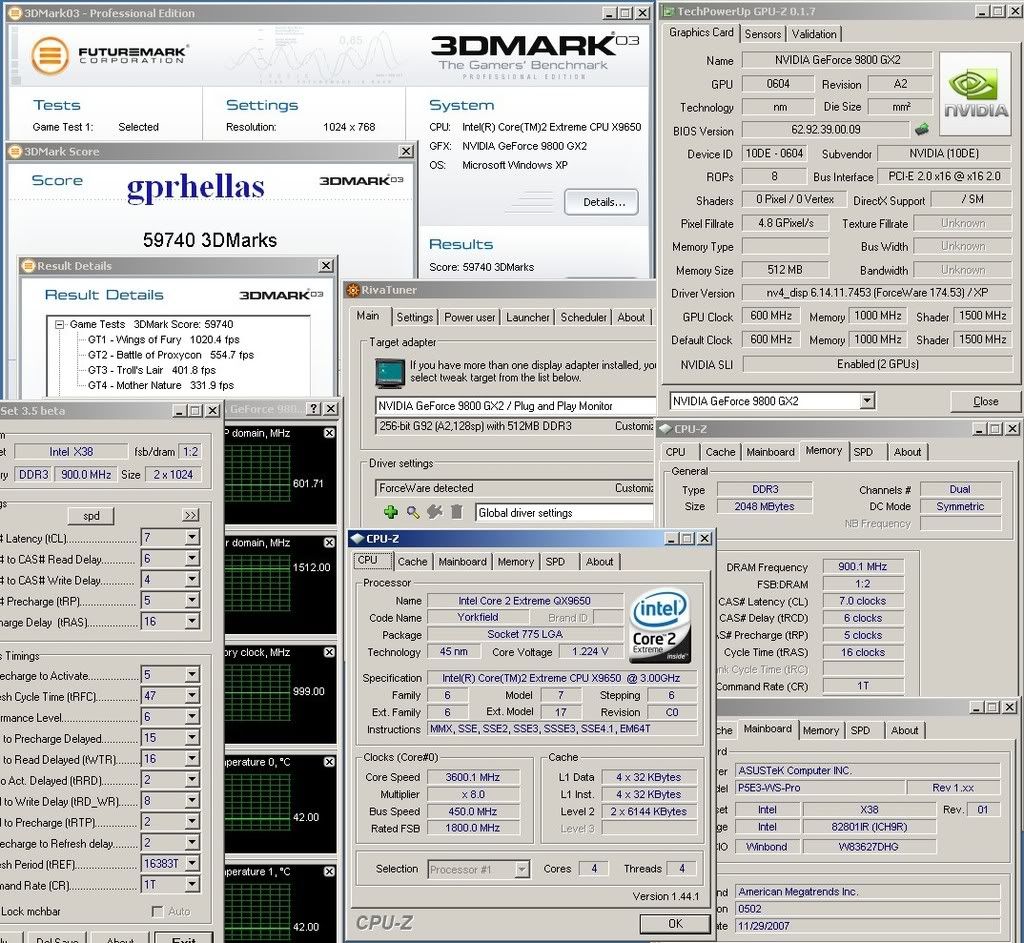
Task: Open the GPU-Z adapter selection dropdown
Action: 867,401
